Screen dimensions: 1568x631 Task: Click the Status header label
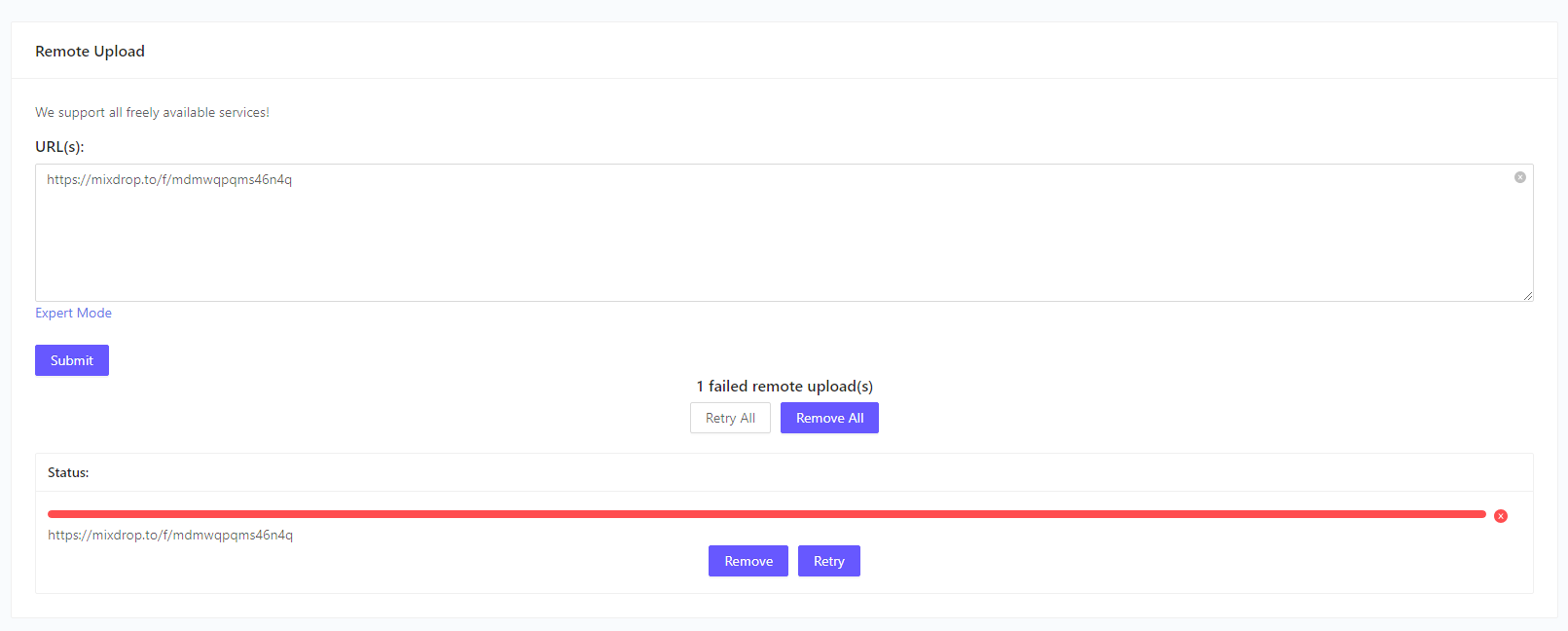tap(68, 472)
